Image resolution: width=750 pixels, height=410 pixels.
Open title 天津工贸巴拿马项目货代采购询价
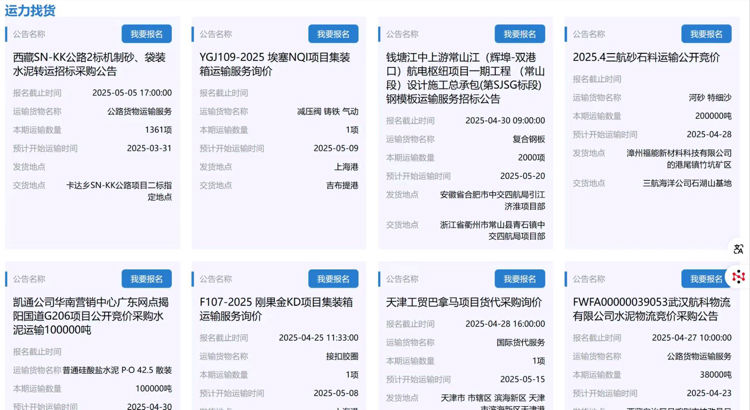(x=463, y=302)
